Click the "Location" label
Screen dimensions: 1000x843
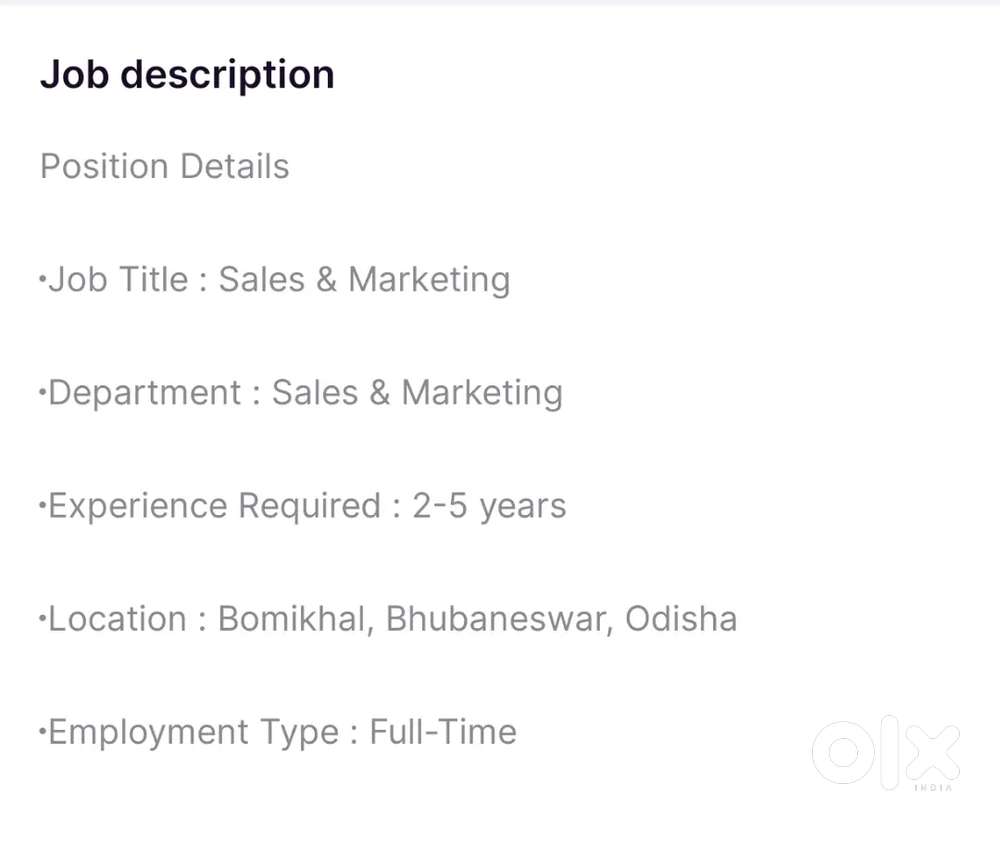[117, 618]
